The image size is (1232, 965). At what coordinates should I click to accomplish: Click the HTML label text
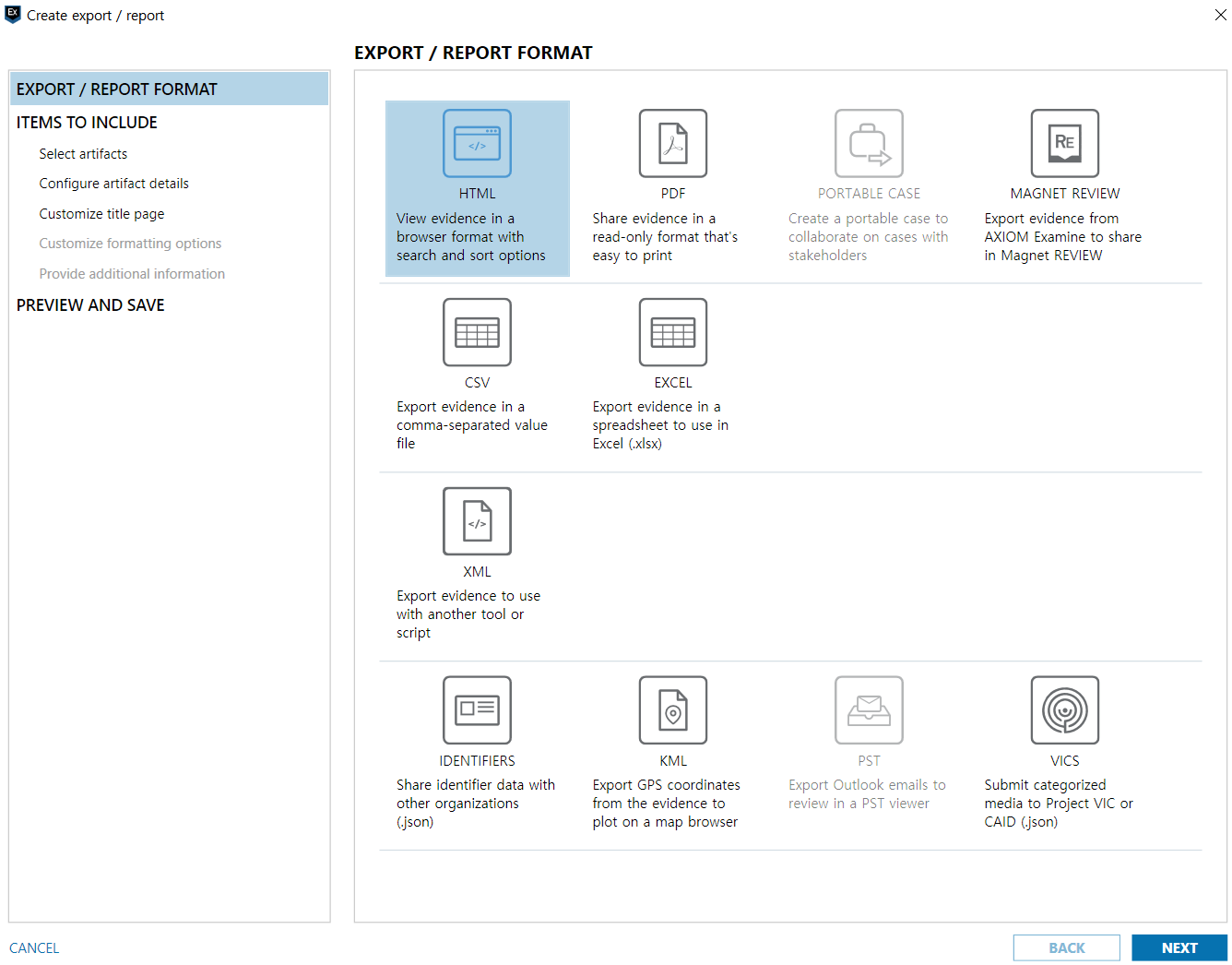[x=477, y=194]
